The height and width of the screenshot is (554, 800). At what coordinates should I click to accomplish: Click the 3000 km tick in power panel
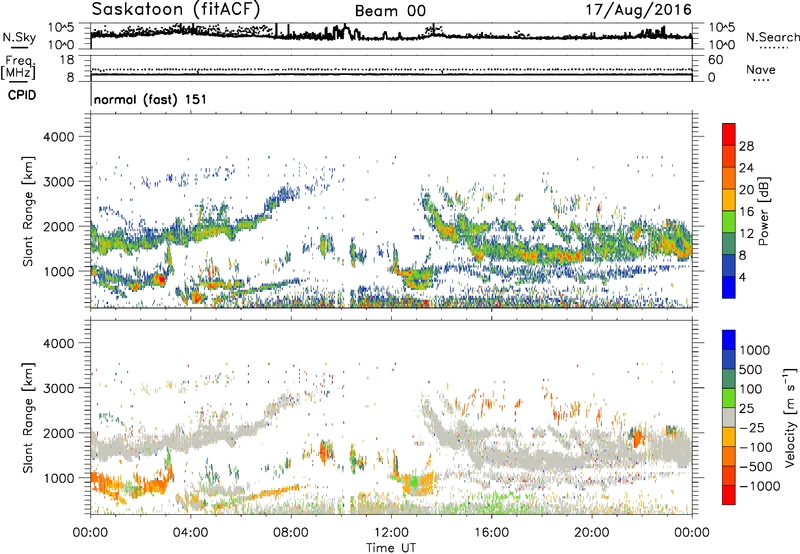click(x=59, y=182)
